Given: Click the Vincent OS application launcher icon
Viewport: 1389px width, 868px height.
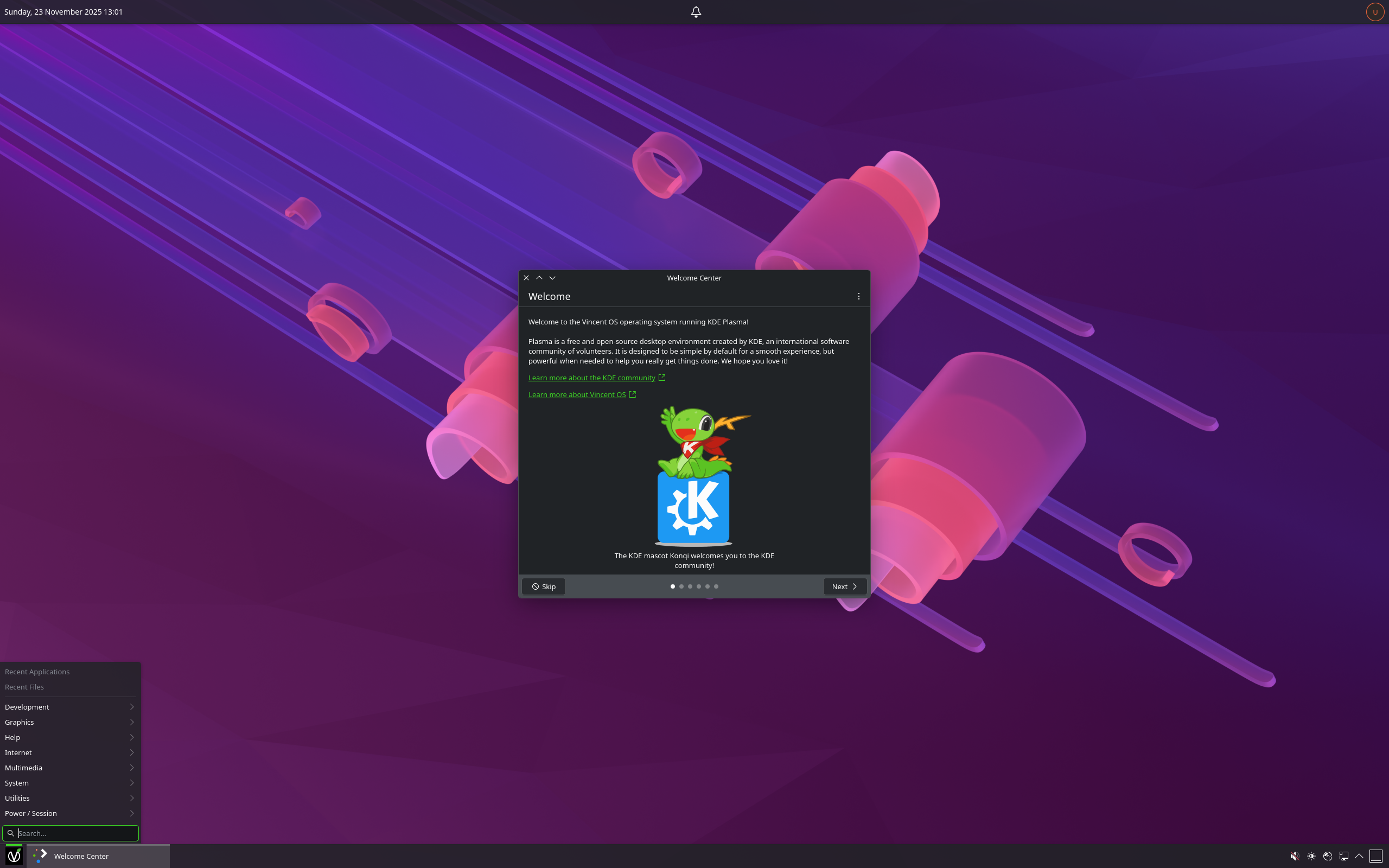Looking at the screenshot, I should tap(14, 856).
